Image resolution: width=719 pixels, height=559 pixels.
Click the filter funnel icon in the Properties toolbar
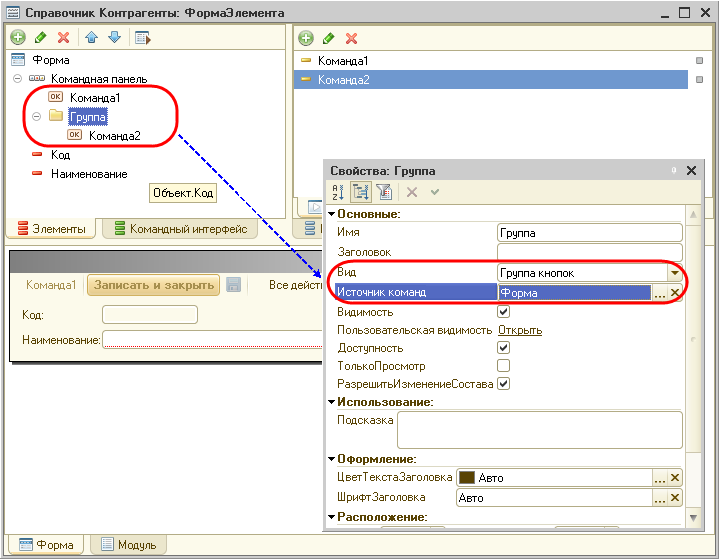pyautogui.click(x=383, y=192)
